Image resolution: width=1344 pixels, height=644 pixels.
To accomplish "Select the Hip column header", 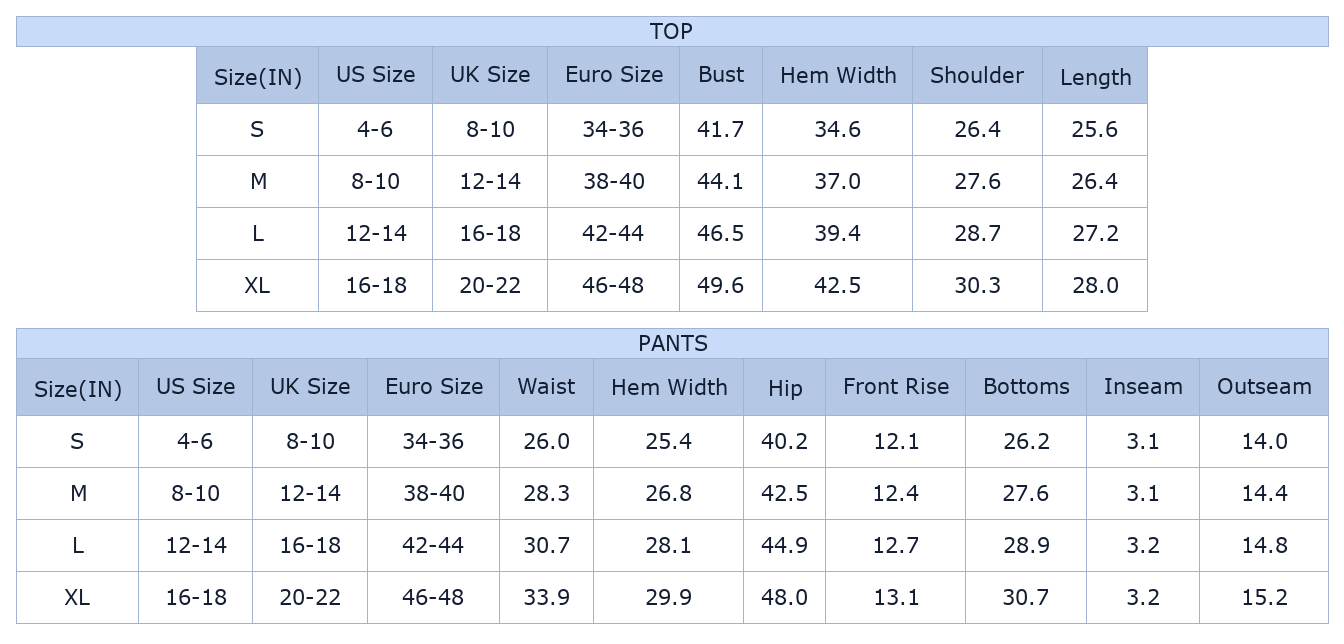I will tap(785, 387).
